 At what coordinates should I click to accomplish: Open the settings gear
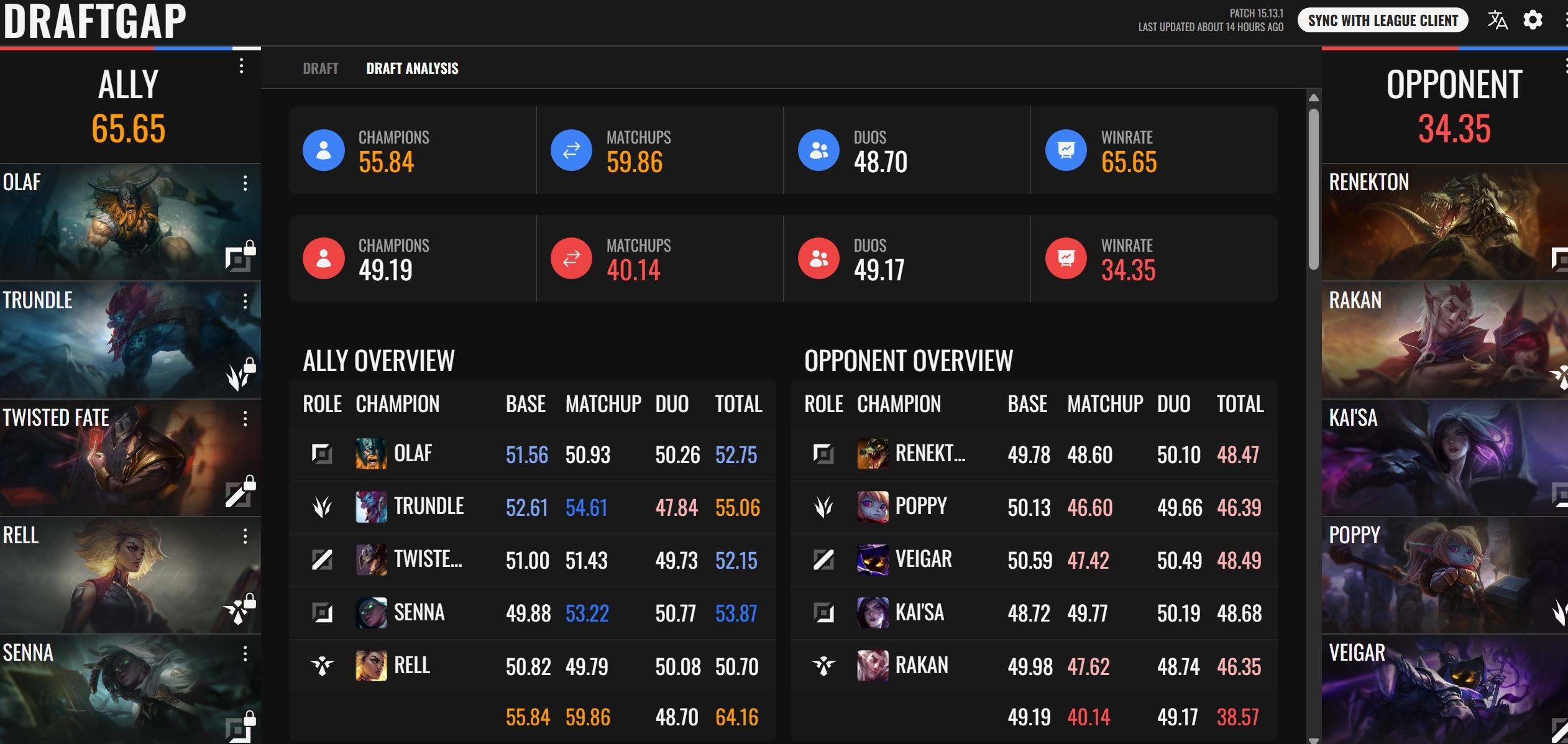click(x=1533, y=21)
